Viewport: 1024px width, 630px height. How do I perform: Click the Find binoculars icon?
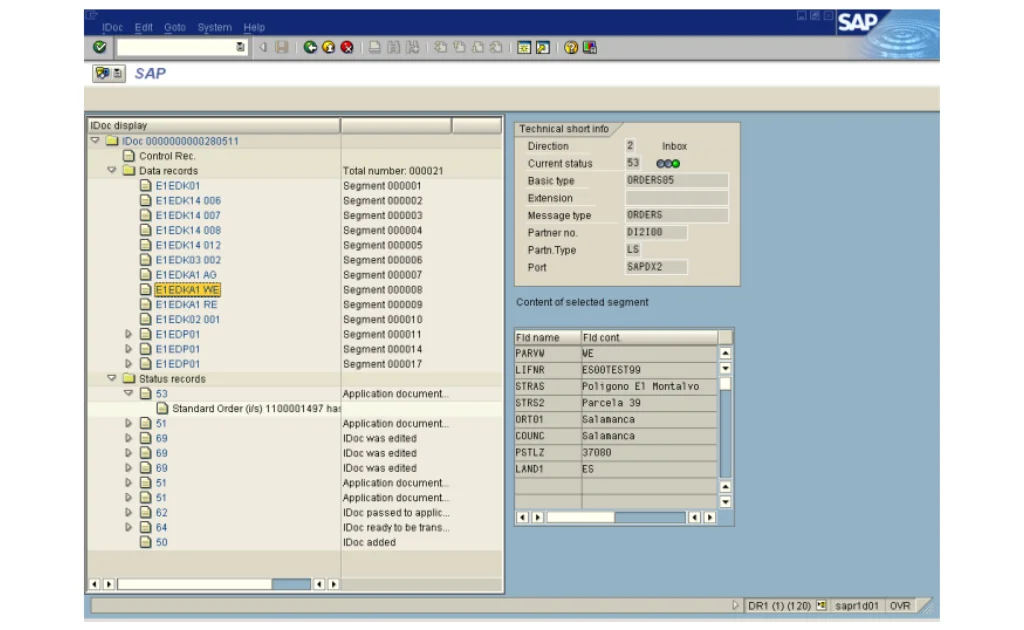(x=393, y=47)
